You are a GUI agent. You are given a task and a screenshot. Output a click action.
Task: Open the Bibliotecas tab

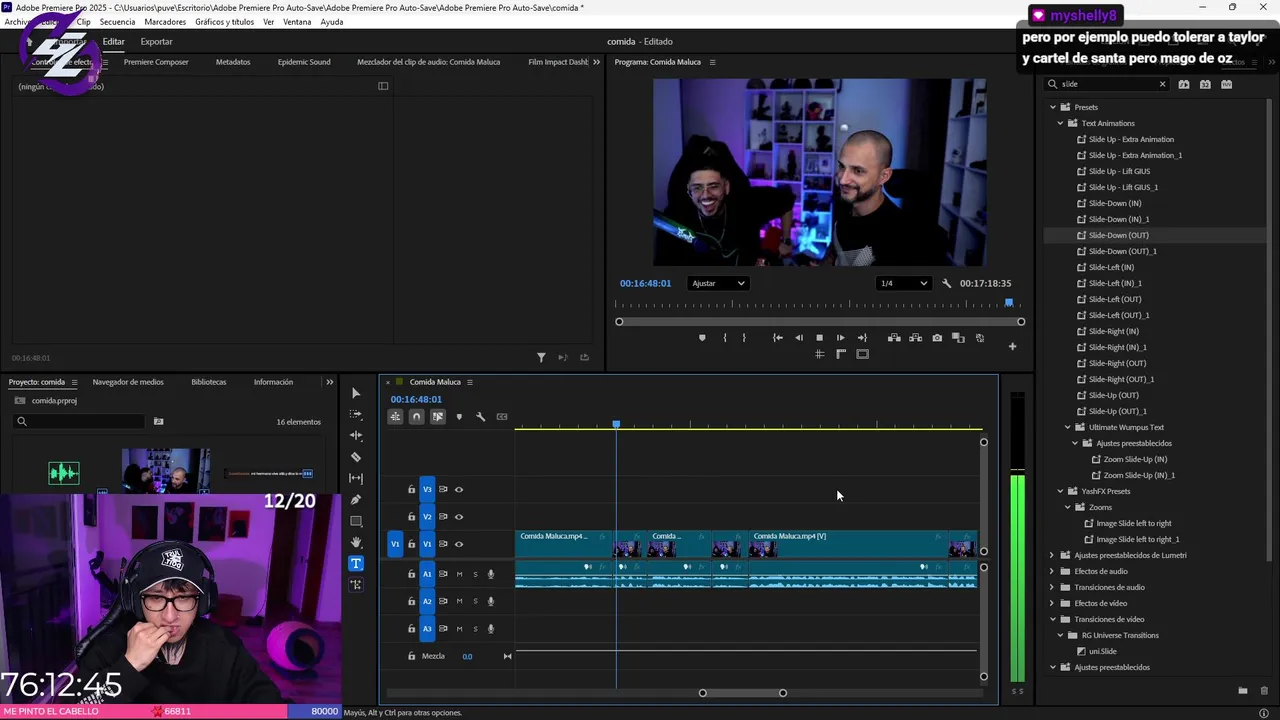coord(209,382)
